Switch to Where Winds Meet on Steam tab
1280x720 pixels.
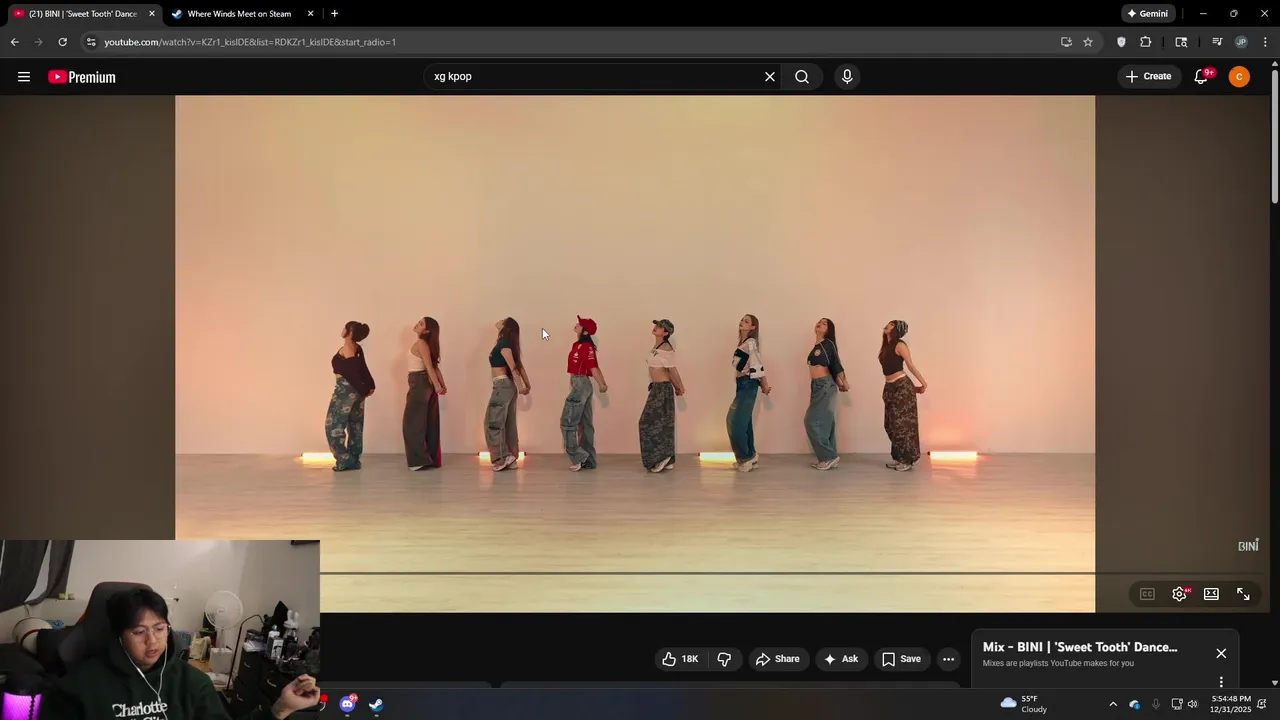240,14
